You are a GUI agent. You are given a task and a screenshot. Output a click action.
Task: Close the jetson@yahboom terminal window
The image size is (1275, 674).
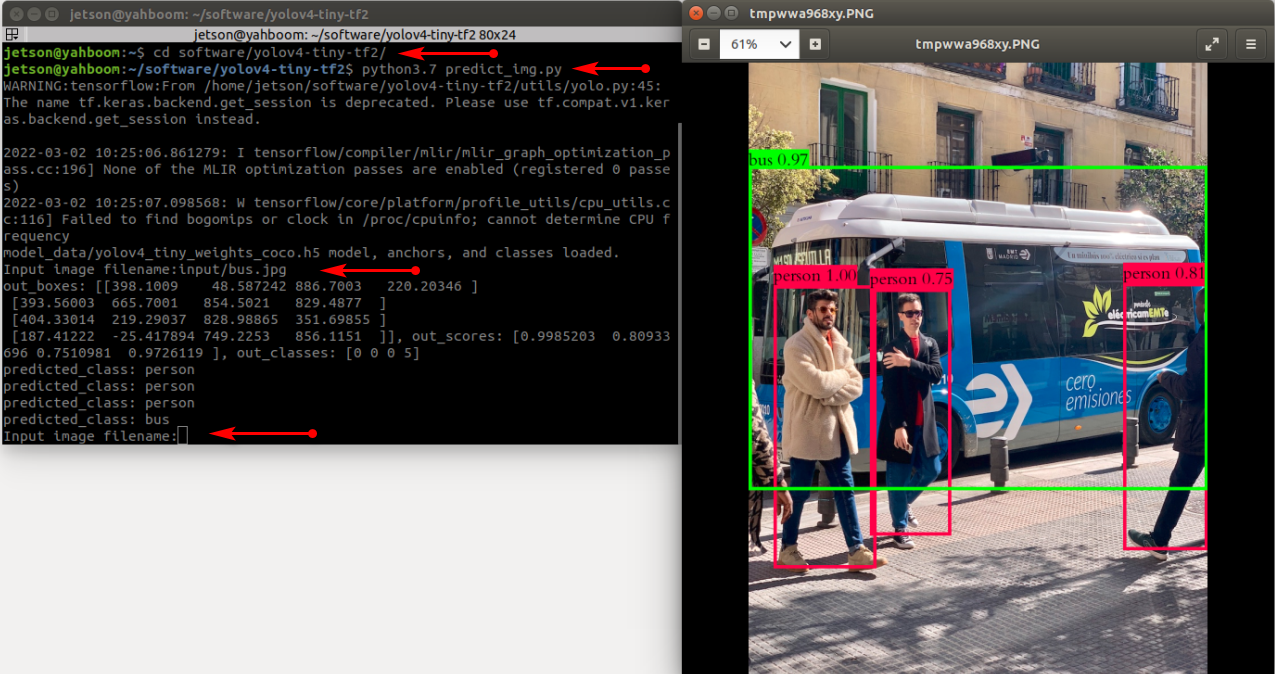12,15
